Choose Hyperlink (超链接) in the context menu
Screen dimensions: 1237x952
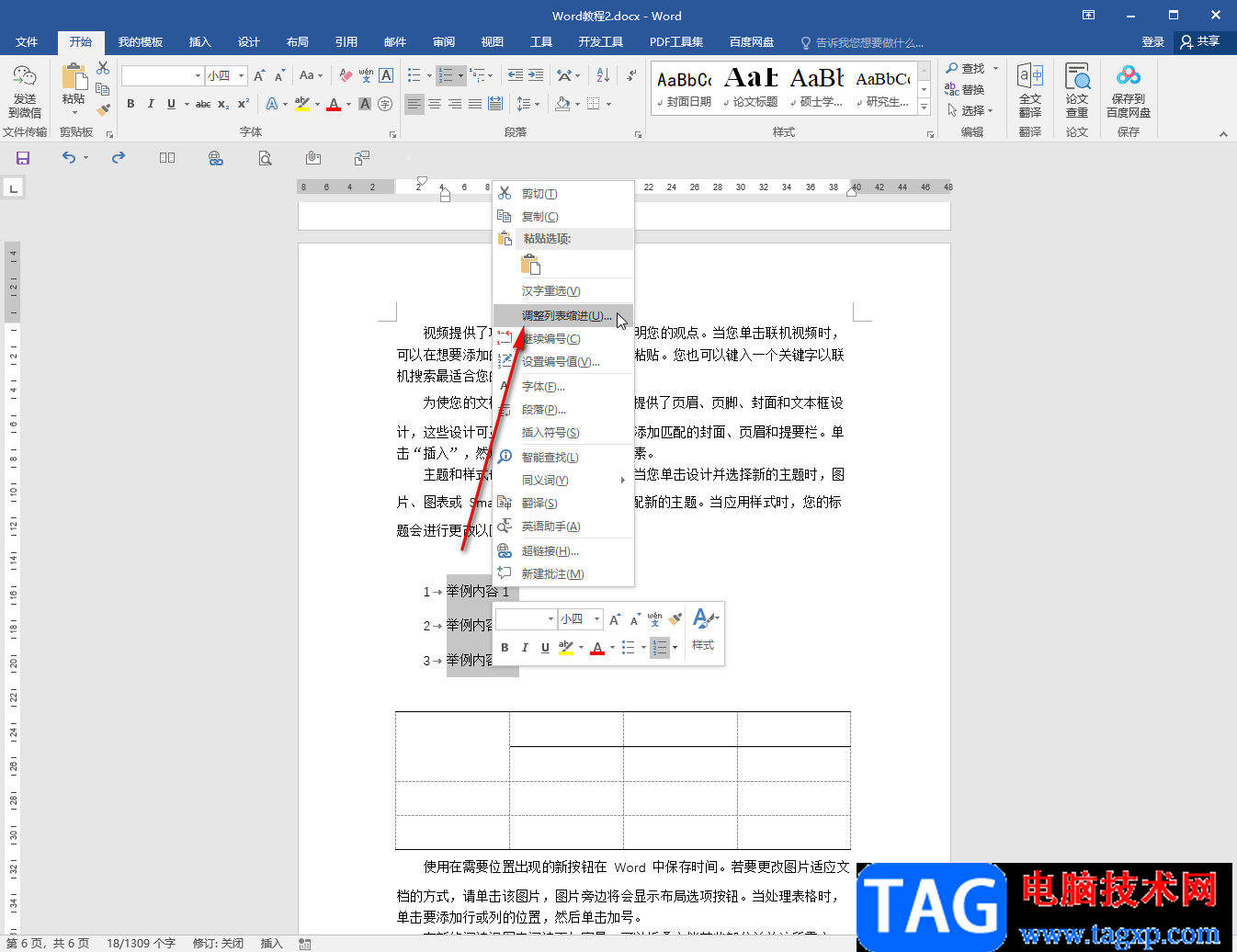tap(563, 551)
